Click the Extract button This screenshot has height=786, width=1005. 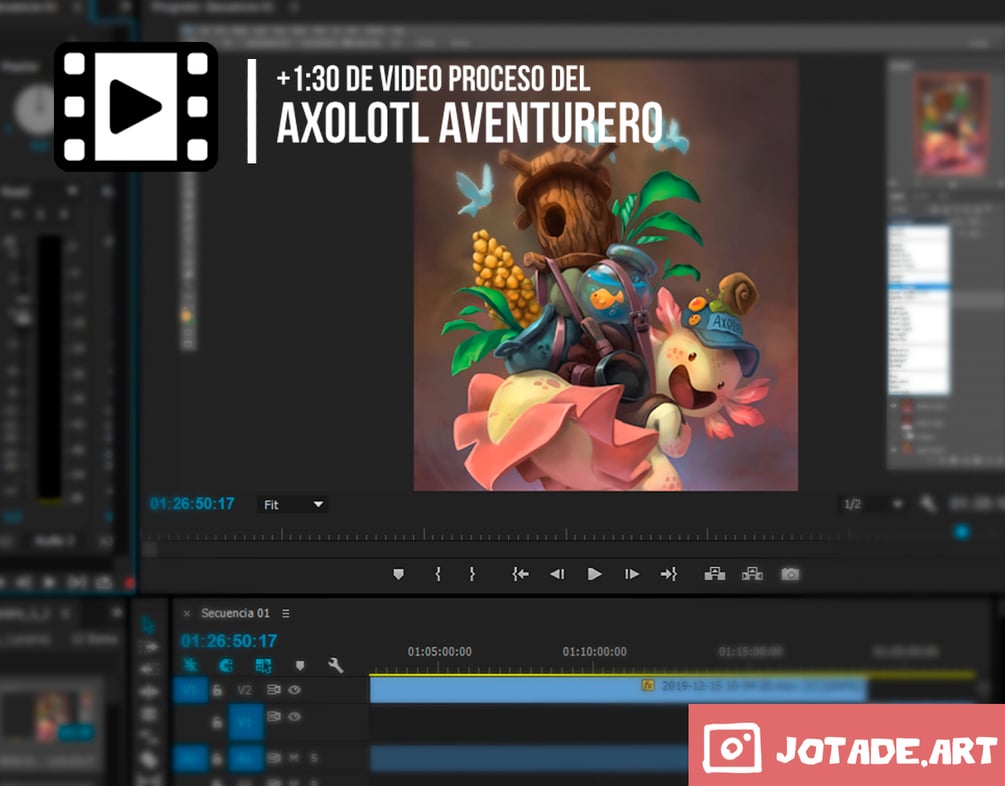coord(752,574)
